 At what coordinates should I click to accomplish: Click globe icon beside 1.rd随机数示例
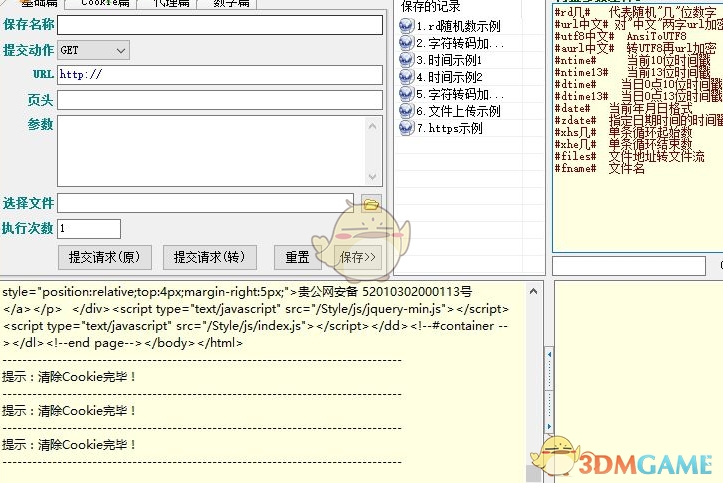pyautogui.click(x=406, y=26)
